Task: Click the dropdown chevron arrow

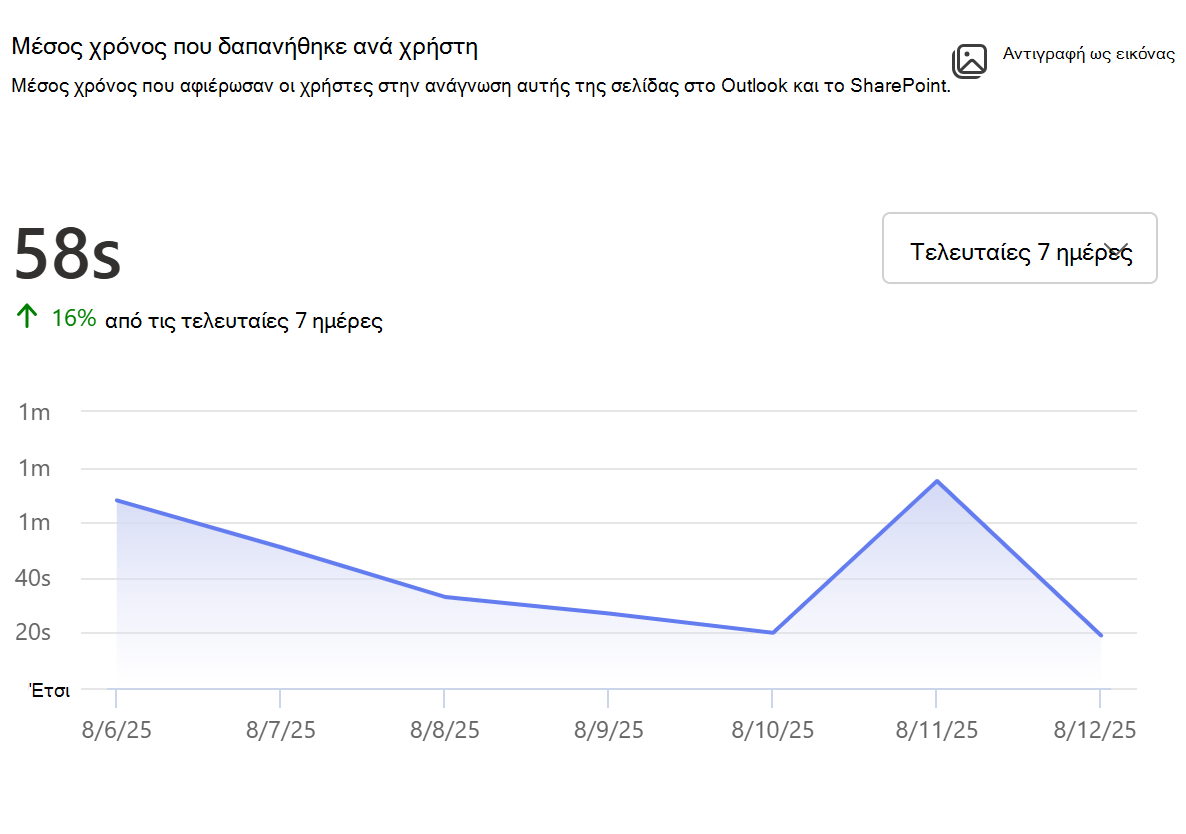Action: point(1116,250)
